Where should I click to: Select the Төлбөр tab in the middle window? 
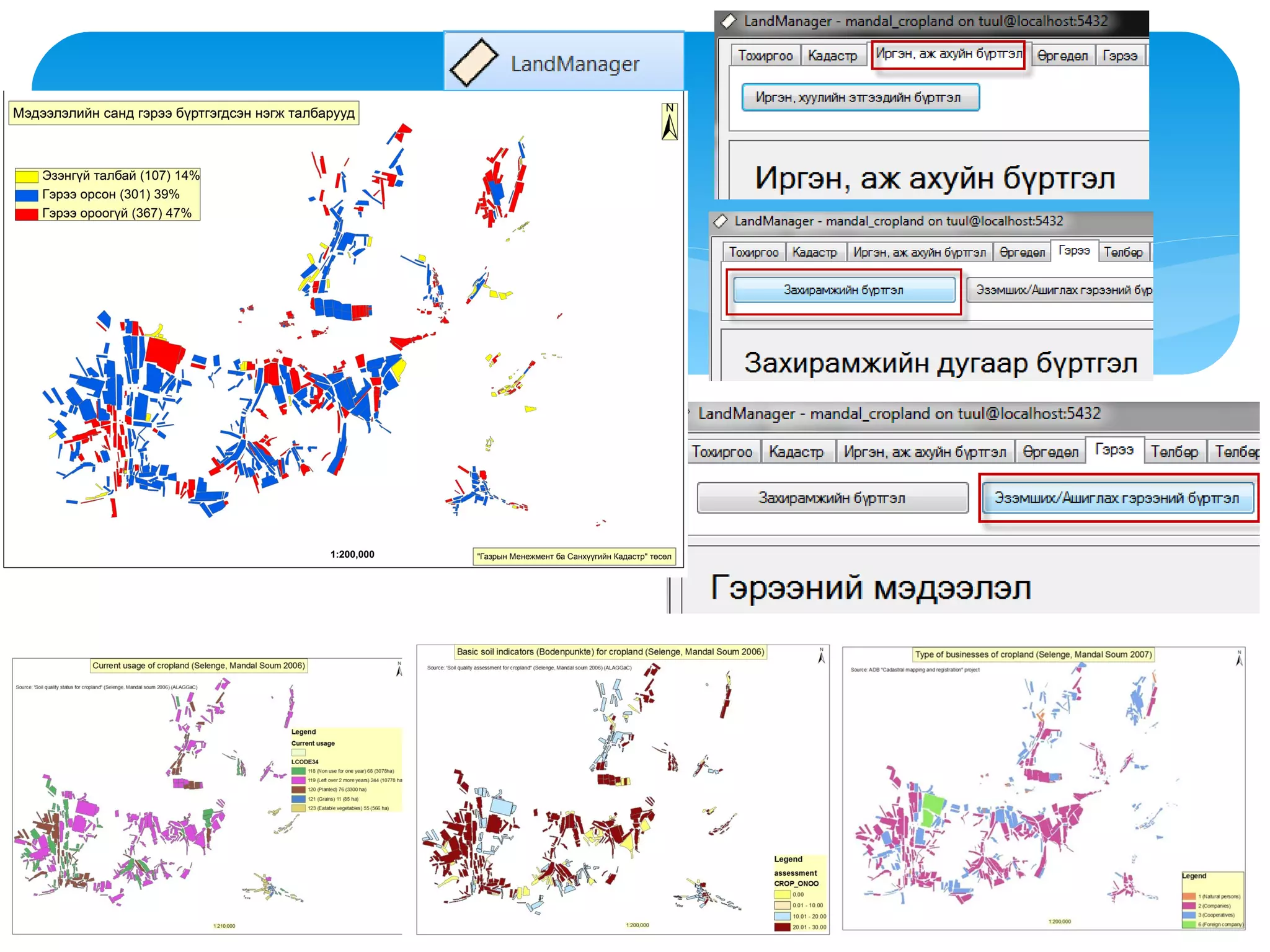click(1123, 252)
